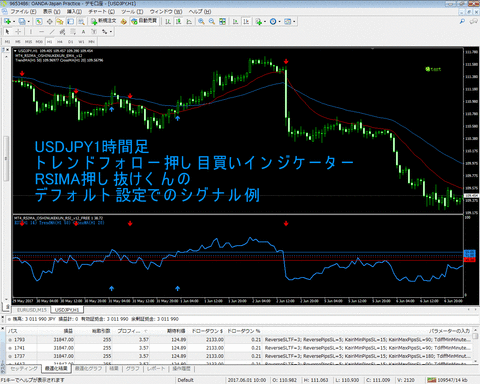
Task: Sort results by ドローダウン $ column header
Action: [x=207, y=331]
